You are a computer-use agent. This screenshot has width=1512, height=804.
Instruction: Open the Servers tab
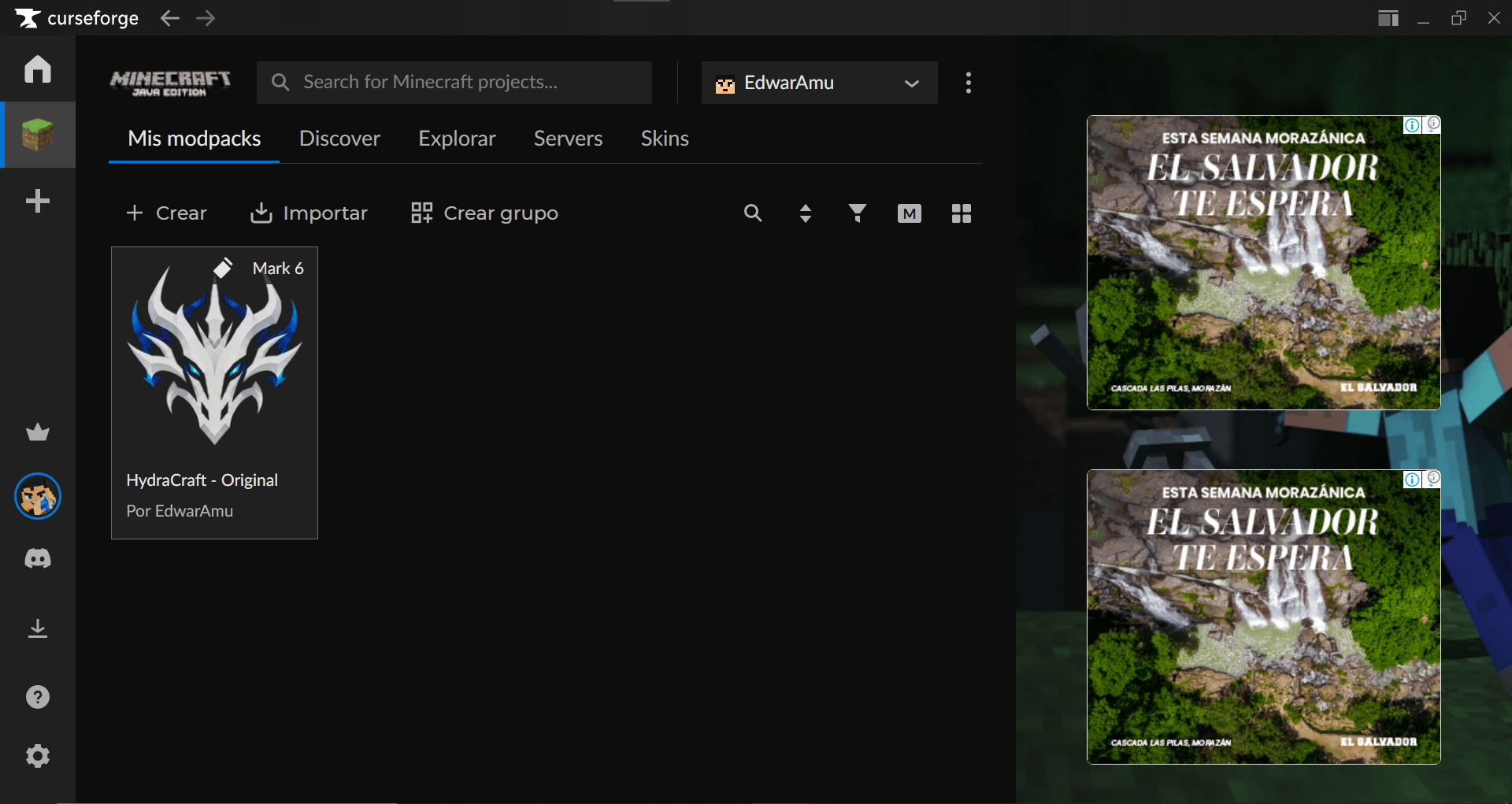(x=569, y=139)
